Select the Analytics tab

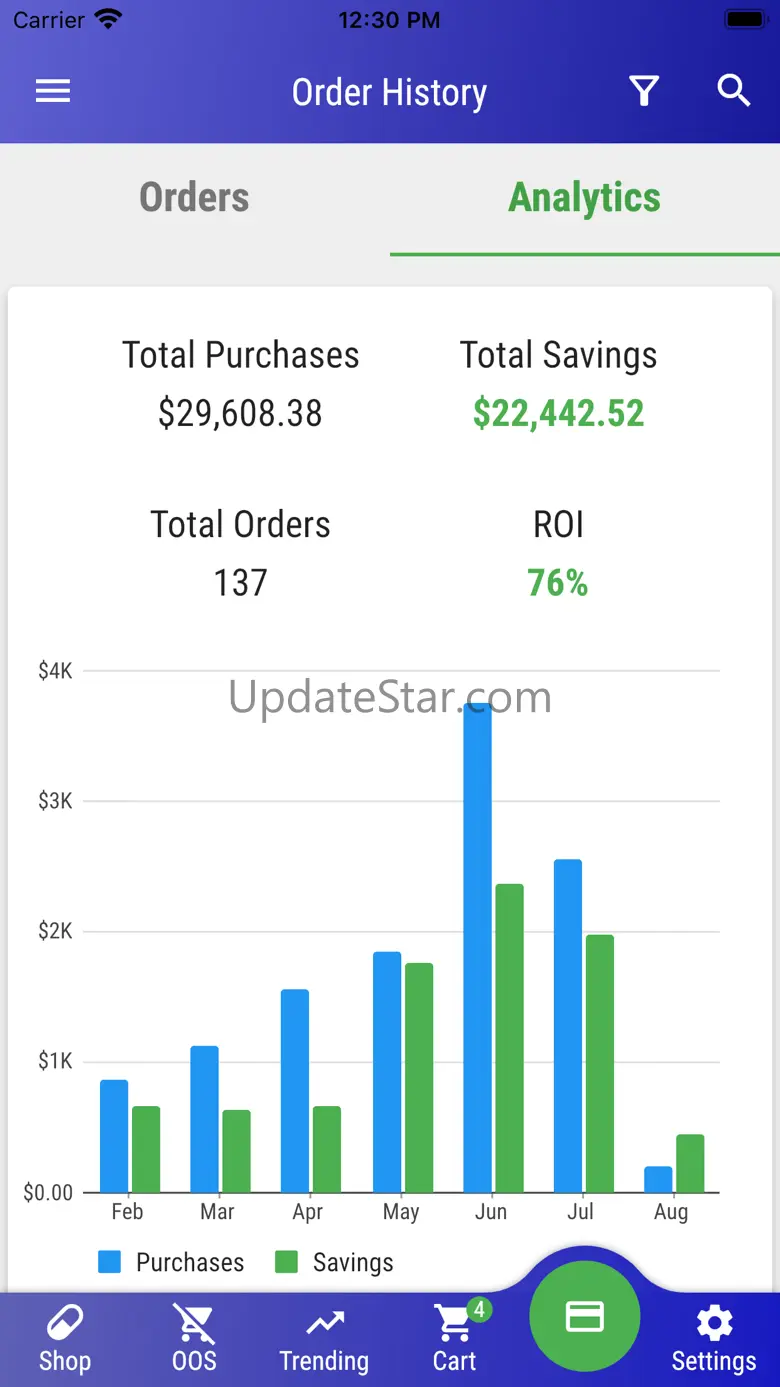click(585, 198)
